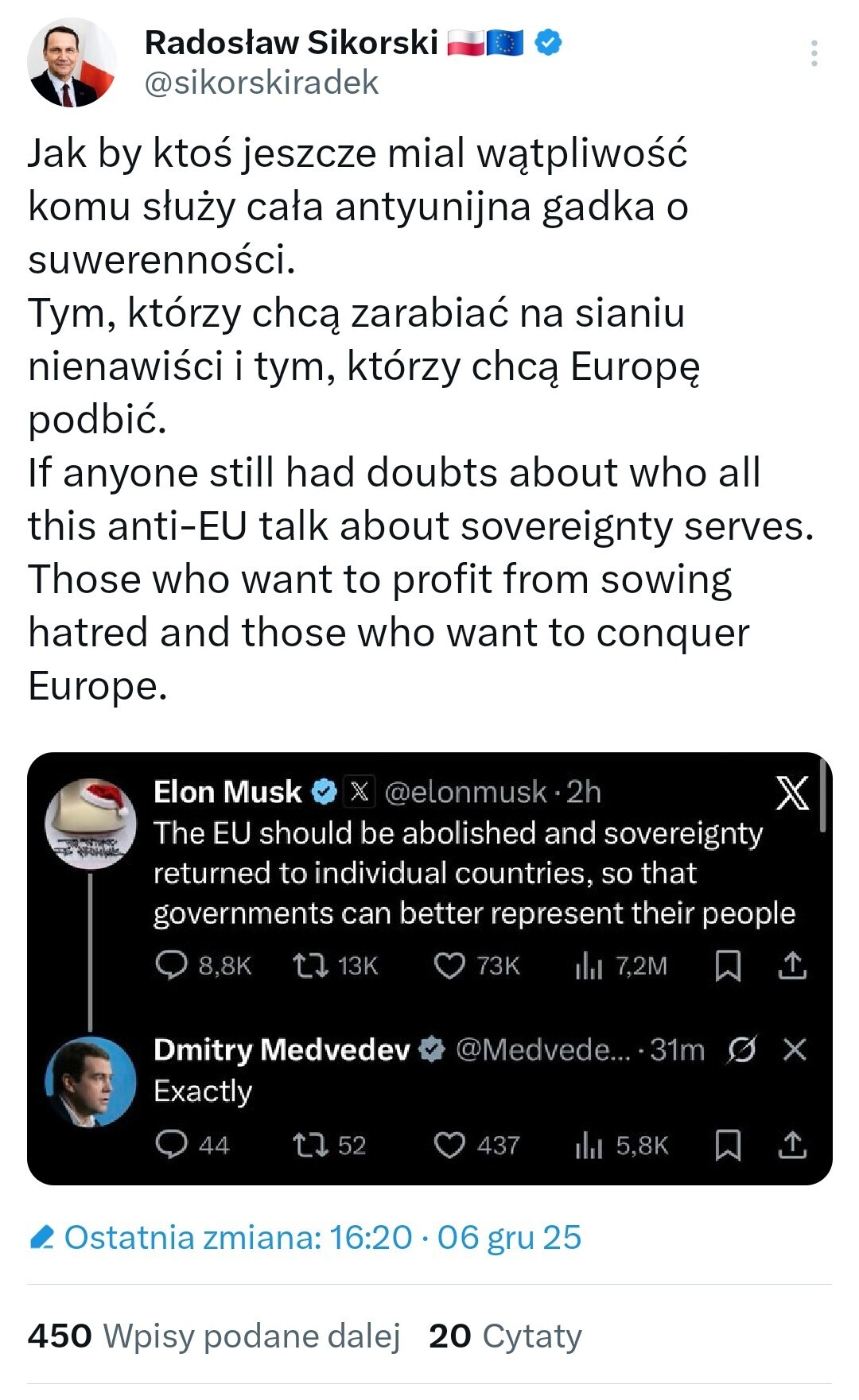Click Elon Musk's avatar in quoted post
This screenshot has width=859, height=1400.
[x=89, y=823]
